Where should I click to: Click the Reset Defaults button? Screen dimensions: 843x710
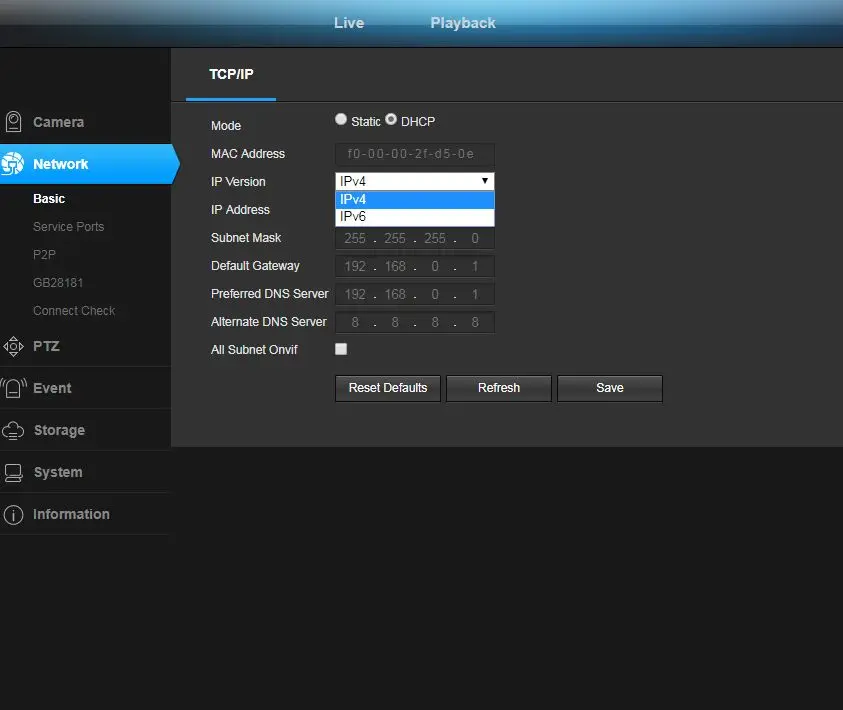tap(388, 388)
